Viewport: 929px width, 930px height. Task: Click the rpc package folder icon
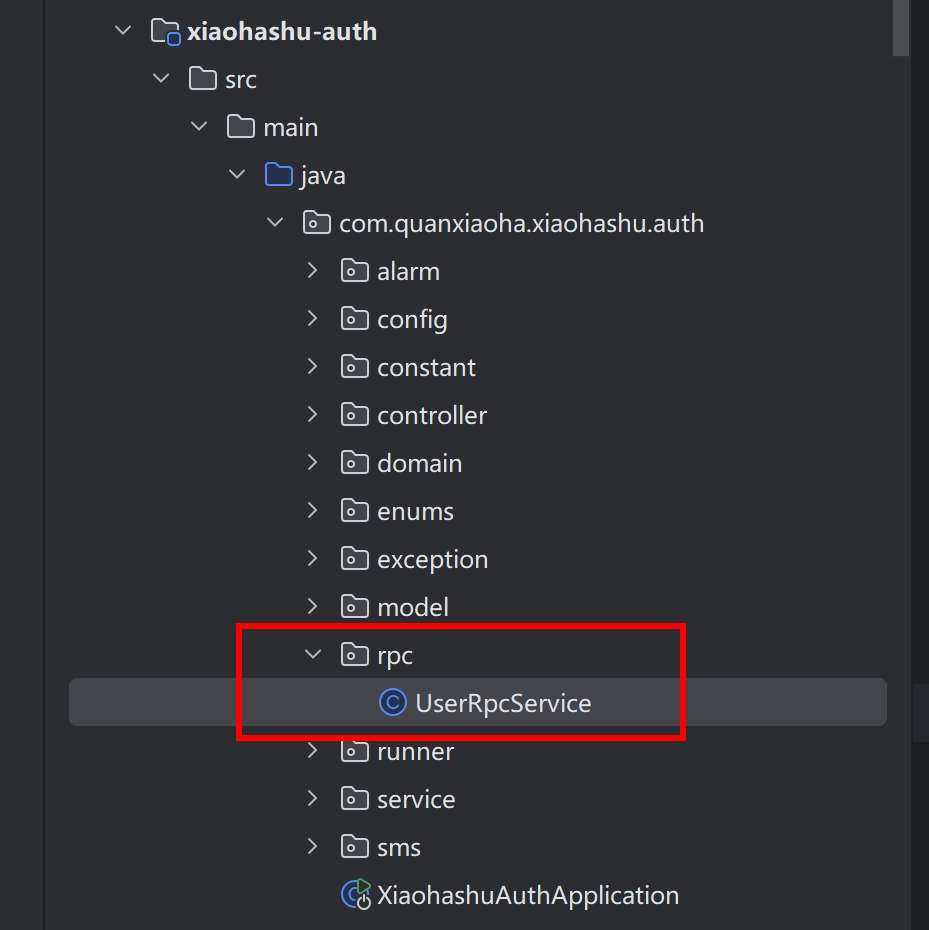(355, 655)
